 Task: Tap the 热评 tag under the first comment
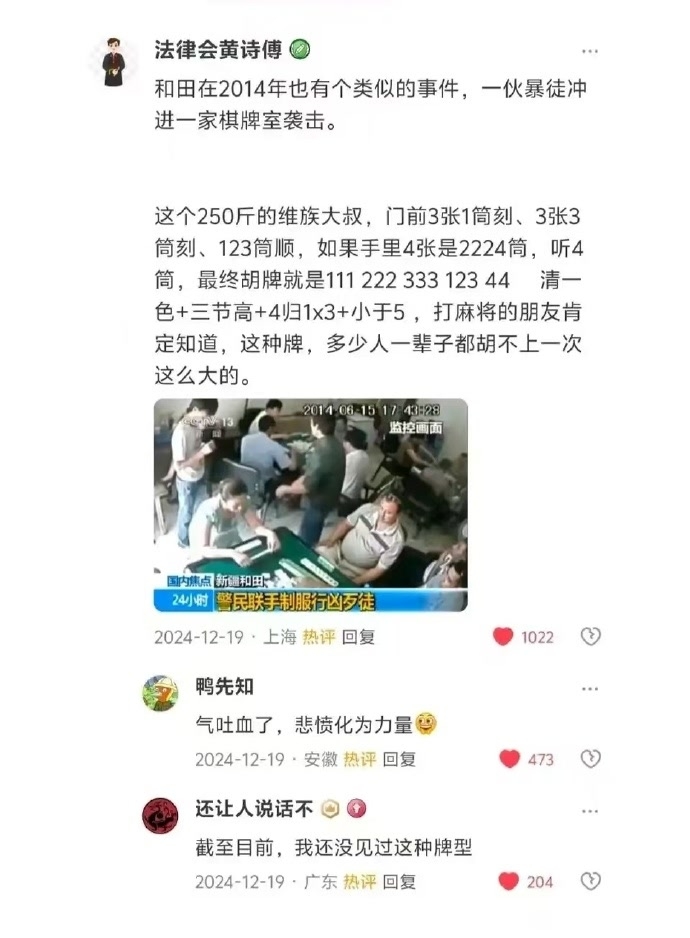(x=318, y=637)
